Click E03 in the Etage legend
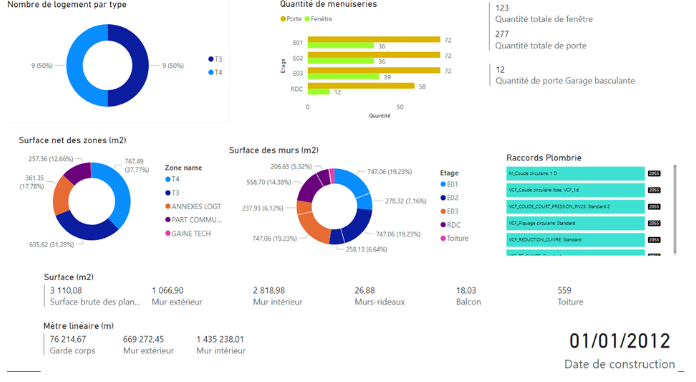The image size is (696, 382). pyautogui.click(x=449, y=211)
